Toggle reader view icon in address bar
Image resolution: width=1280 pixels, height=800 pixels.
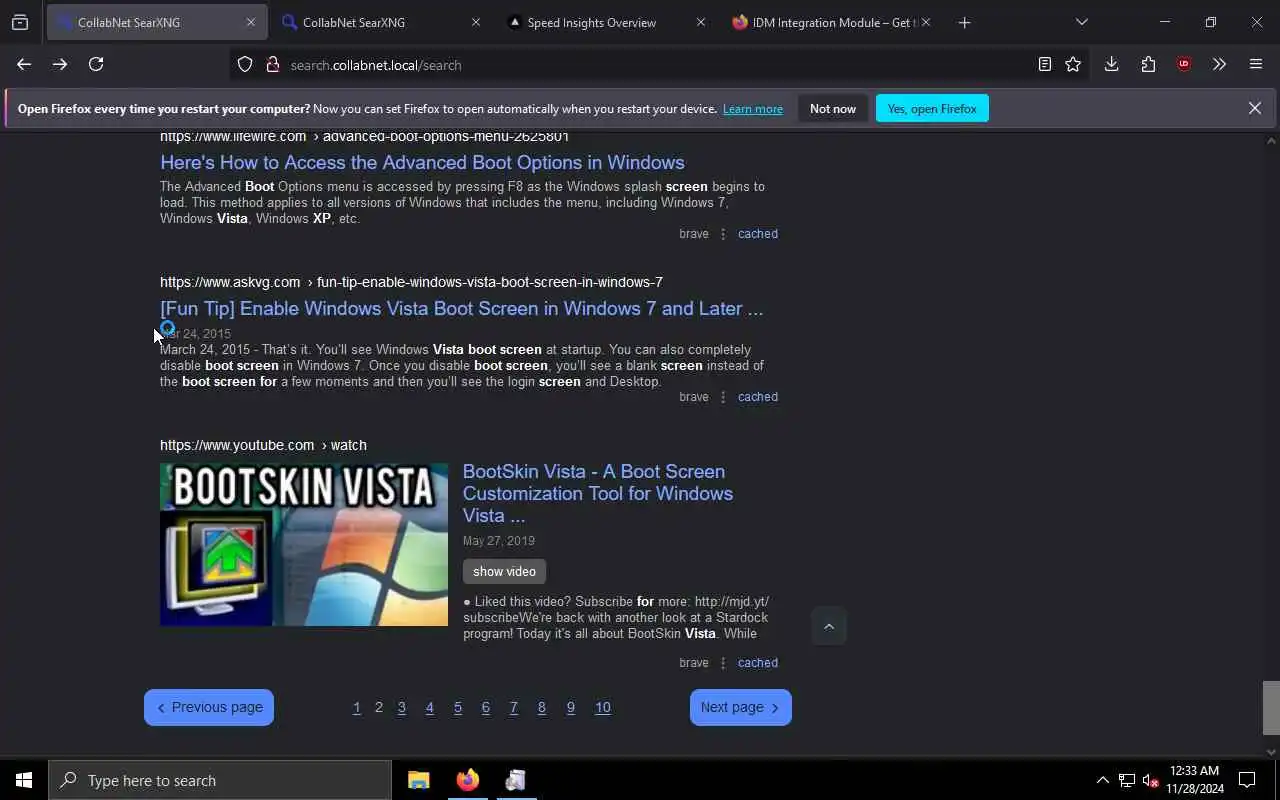[x=1044, y=64]
